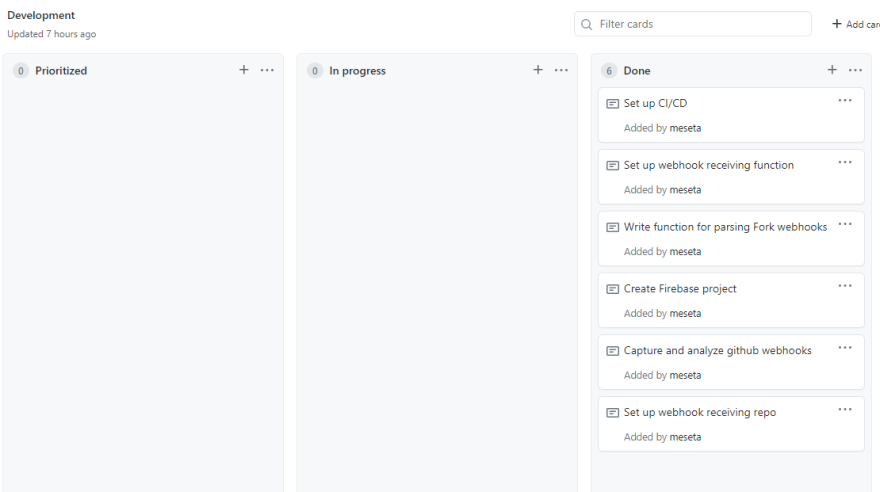Add a card to In progress column
This screenshot has width=880, height=492.
pos(538,70)
